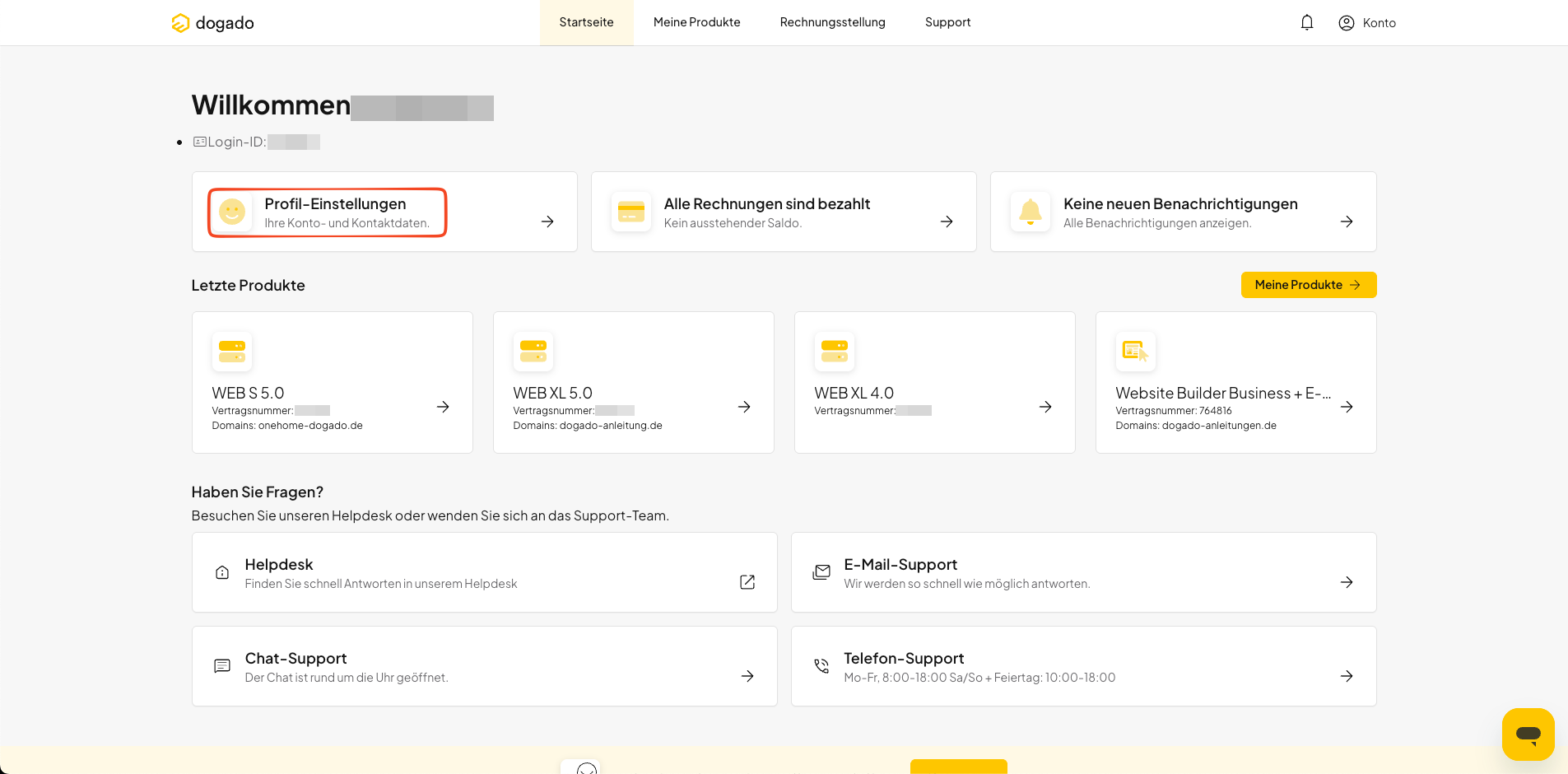The image size is (1568, 774).
Task: Click the WEB S 5.0 server icon
Action: click(232, 352)
